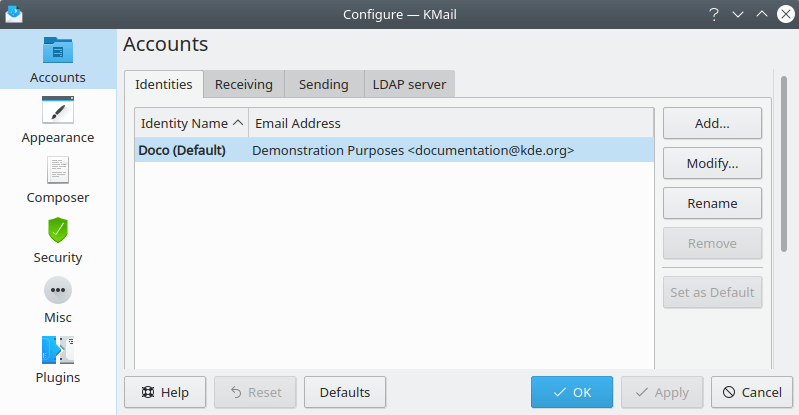
Task: Select the Appearance icon in sidebar
Action: [x=58, y=110]
